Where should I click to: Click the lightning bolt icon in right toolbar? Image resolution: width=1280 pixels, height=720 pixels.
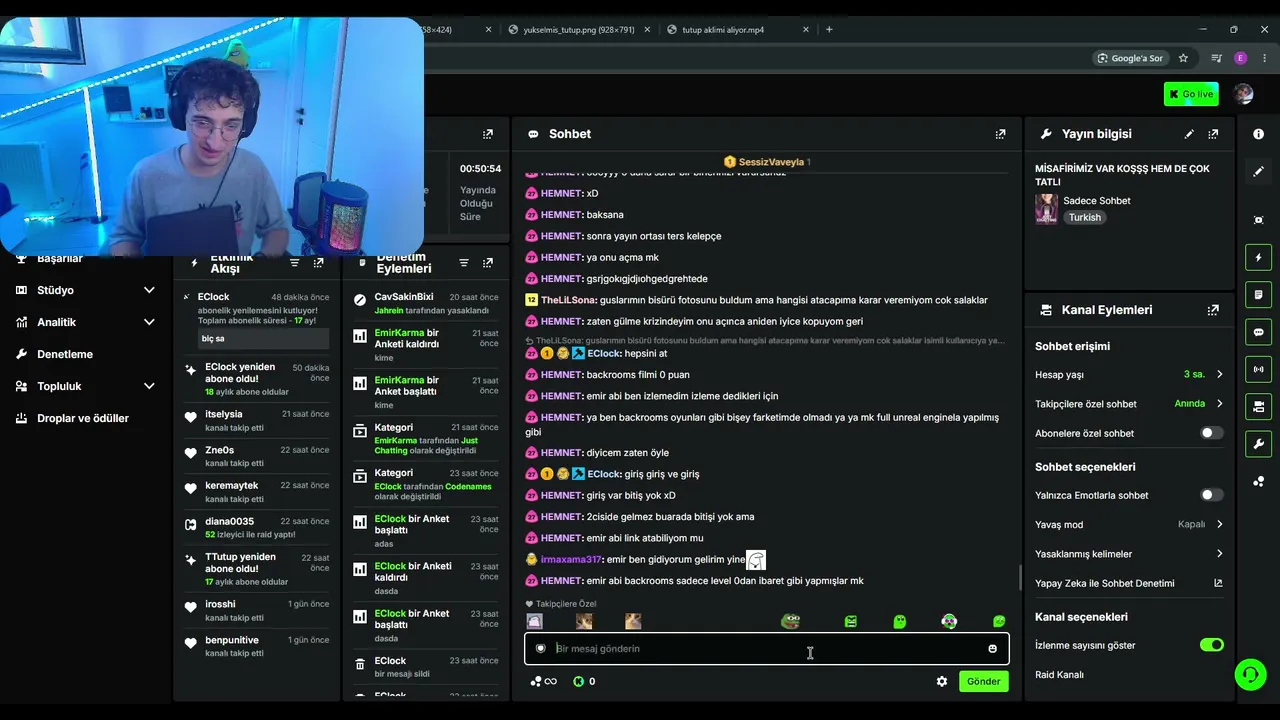[1258, 258]
